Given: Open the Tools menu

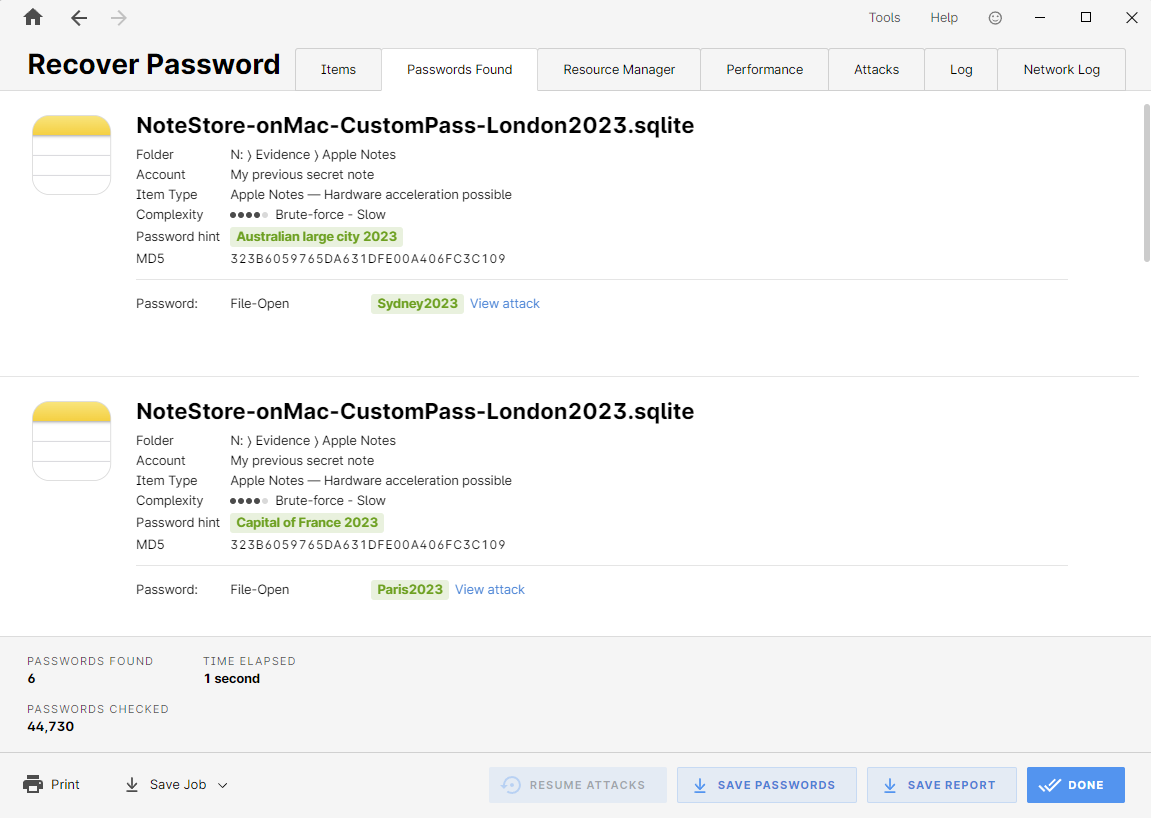Looking at the screenshot, I should coord(885,18).
